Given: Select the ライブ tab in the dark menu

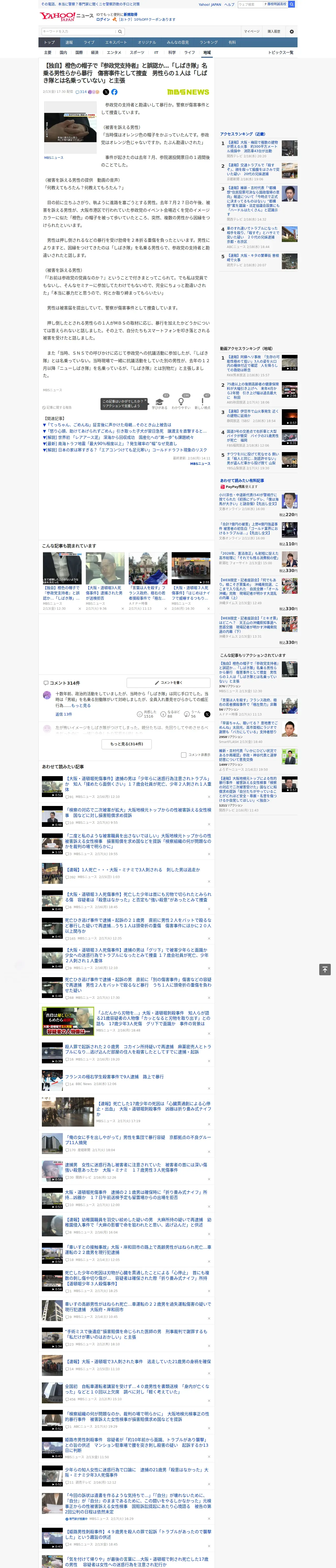Looking at the screenshot, I should coord(89,42).
